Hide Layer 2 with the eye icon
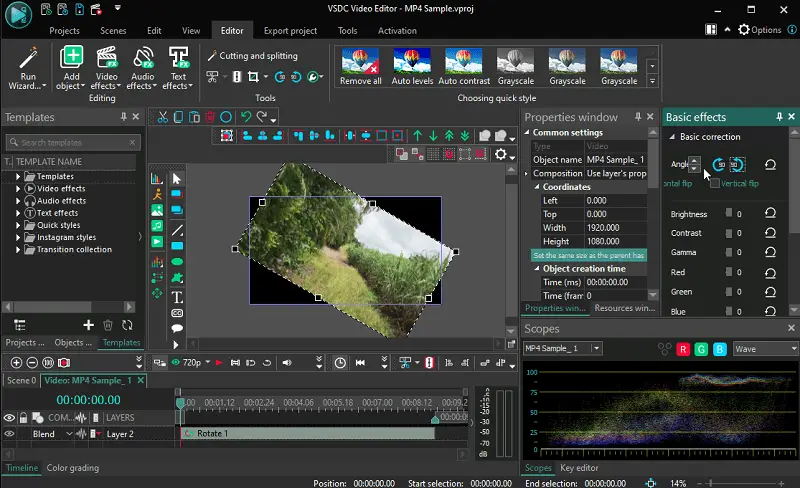Viewport: 800px width, 488px height. point(9,434)
